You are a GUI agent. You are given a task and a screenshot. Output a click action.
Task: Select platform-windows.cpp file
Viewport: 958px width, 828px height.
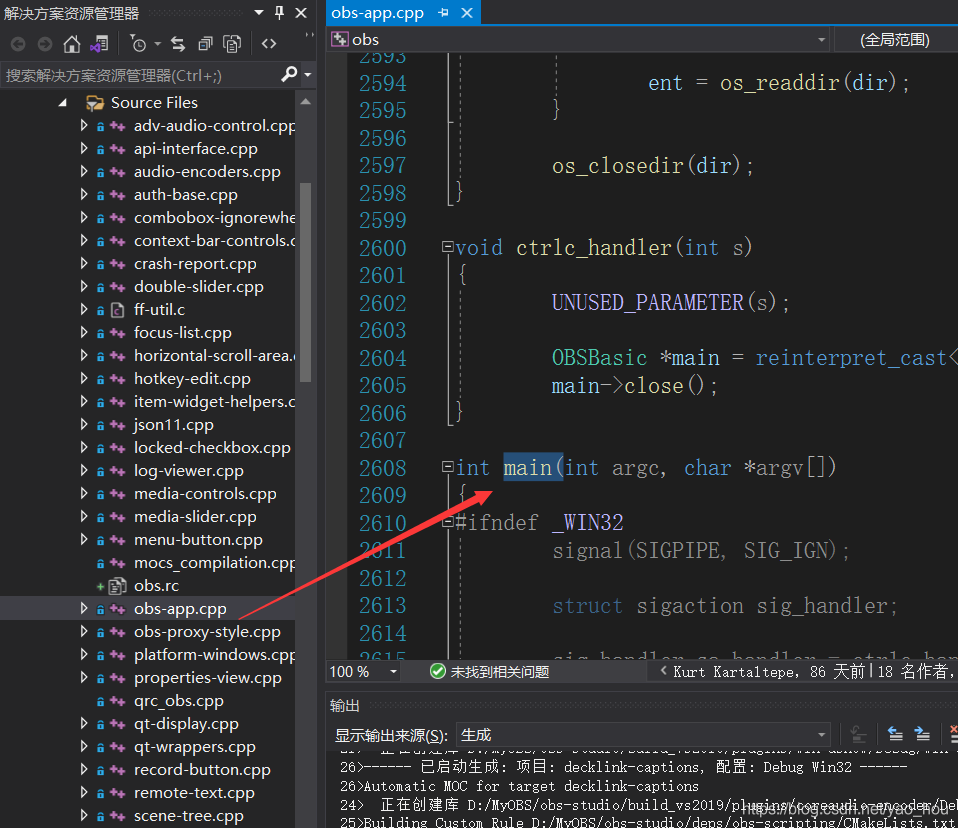(214, 655)
